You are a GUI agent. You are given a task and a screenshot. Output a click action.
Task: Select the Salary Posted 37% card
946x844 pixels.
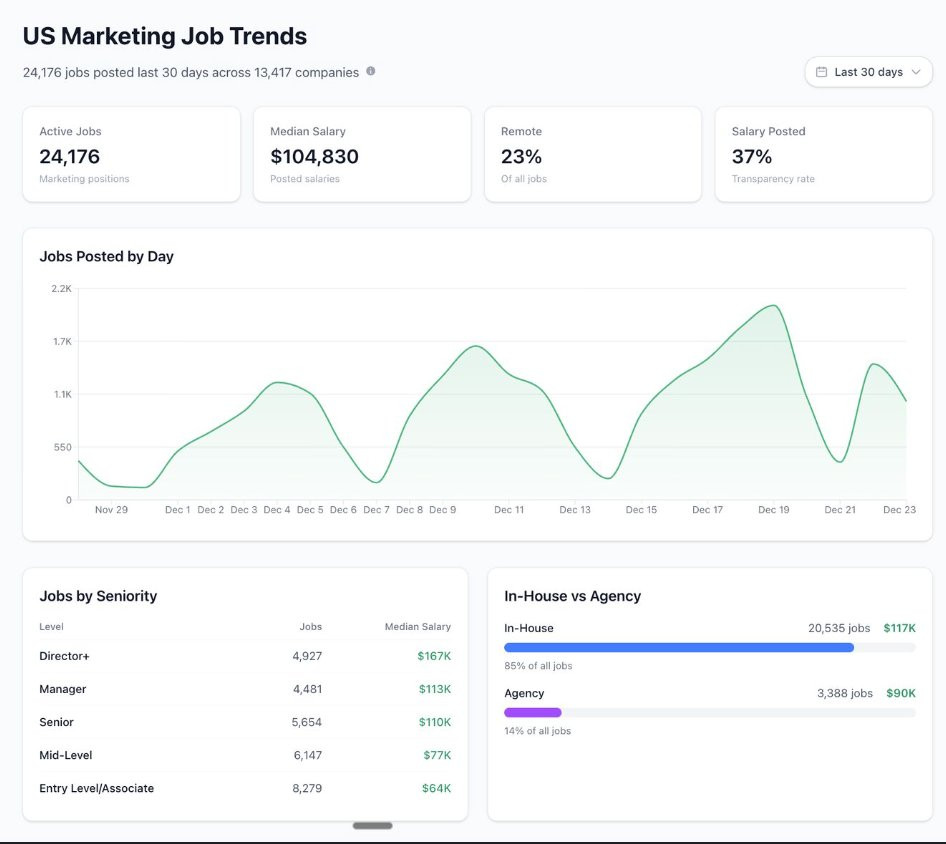pos(824,154)
